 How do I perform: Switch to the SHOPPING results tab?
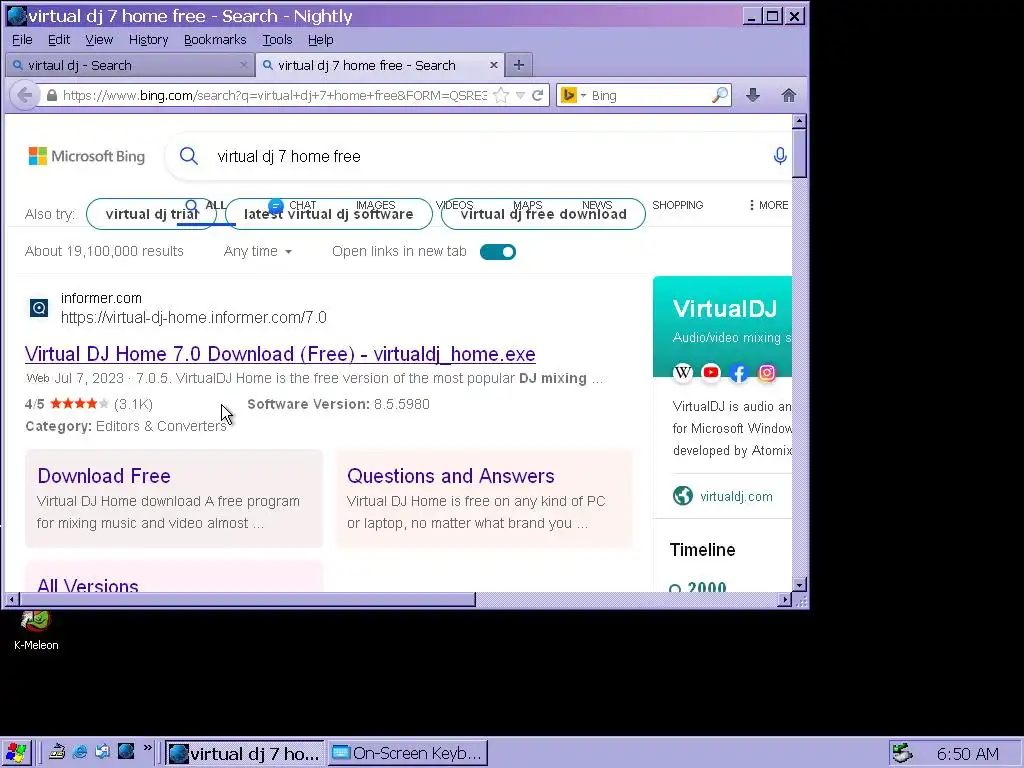677,205
